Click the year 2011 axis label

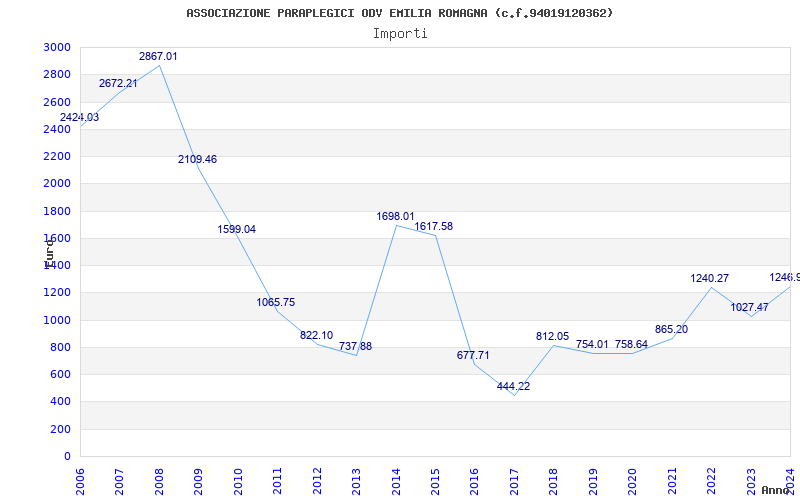coord(278,482)
